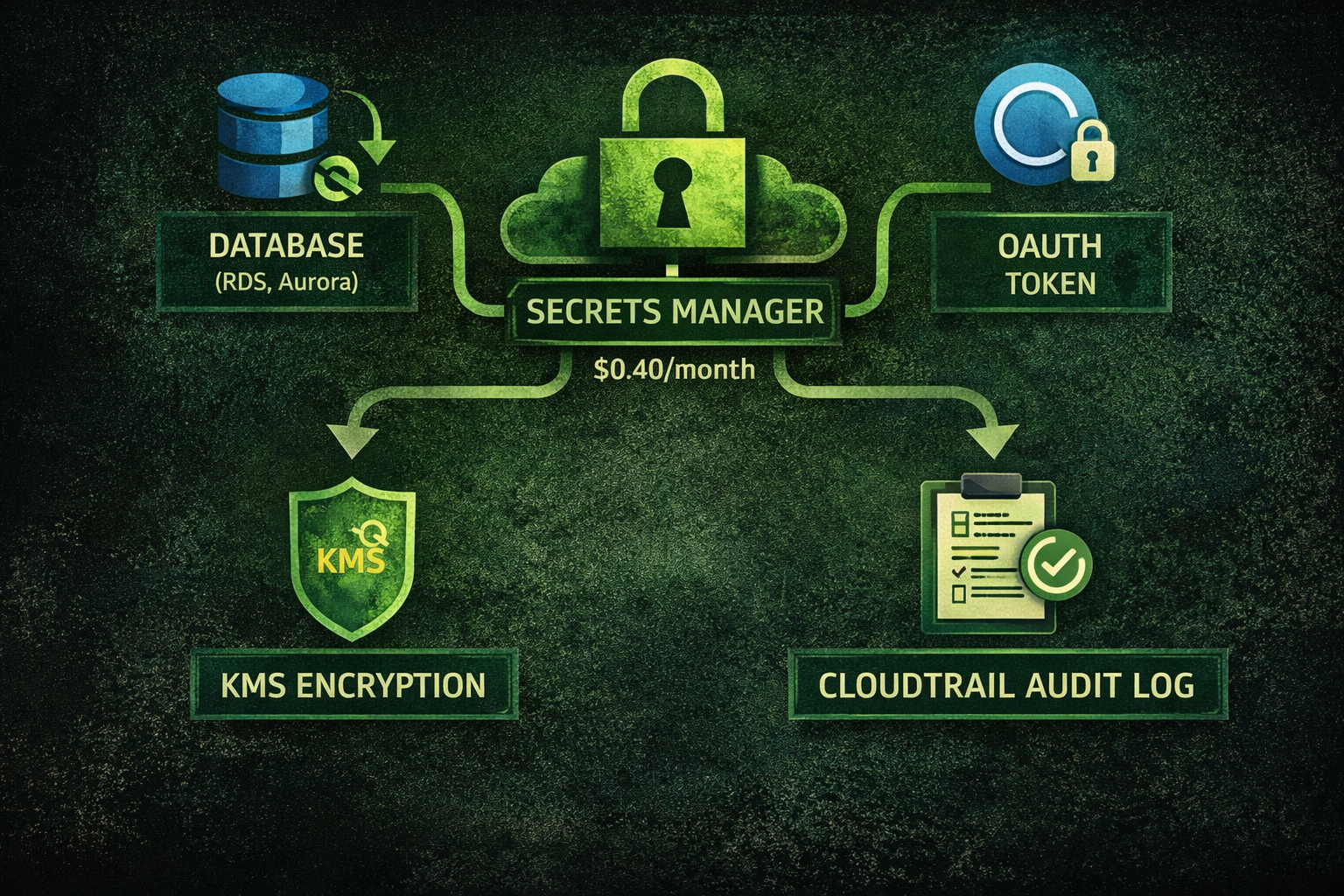Select the KMS shield icon

click(x=353, y=557)
